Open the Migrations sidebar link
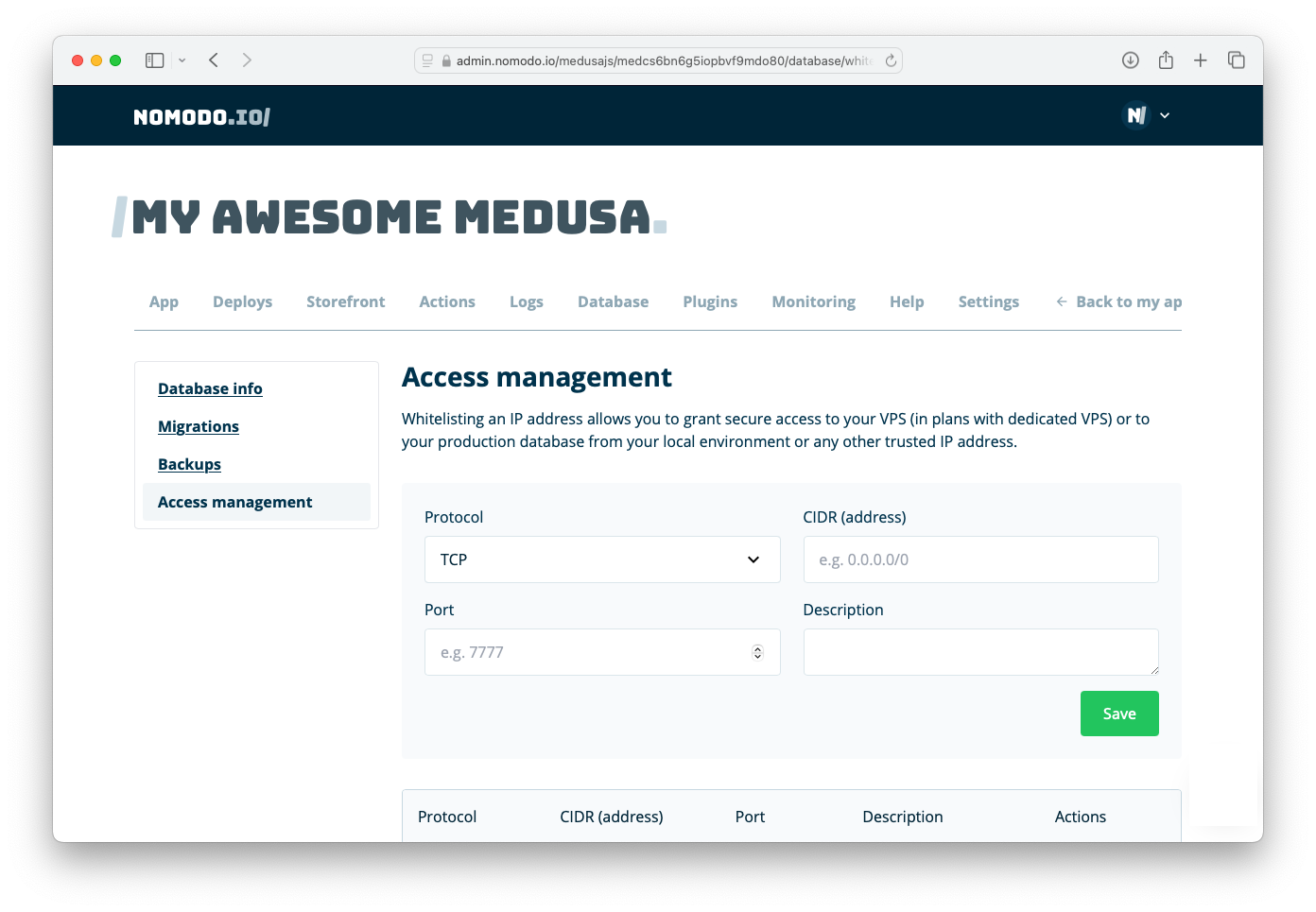The height and width of the screenshot is (912, 1316). (199, 426)
